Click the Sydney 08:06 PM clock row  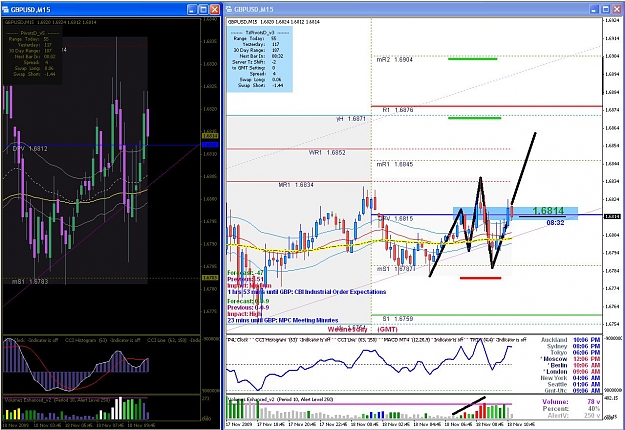[573, 346]
